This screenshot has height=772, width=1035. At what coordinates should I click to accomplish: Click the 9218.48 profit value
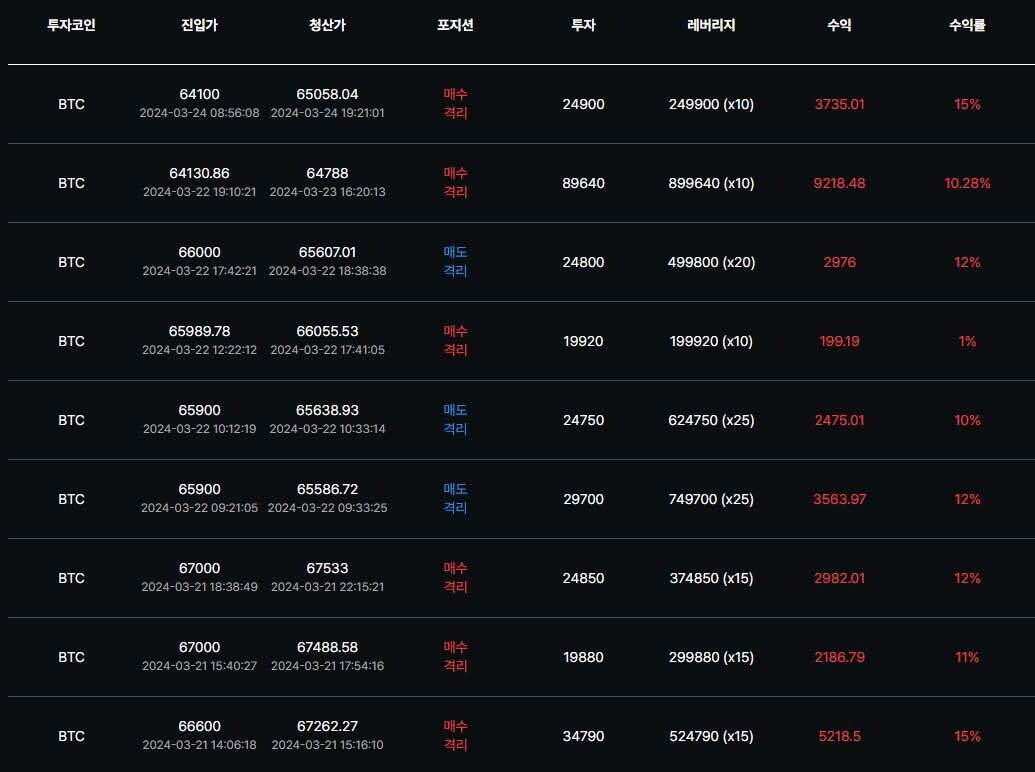839,183
